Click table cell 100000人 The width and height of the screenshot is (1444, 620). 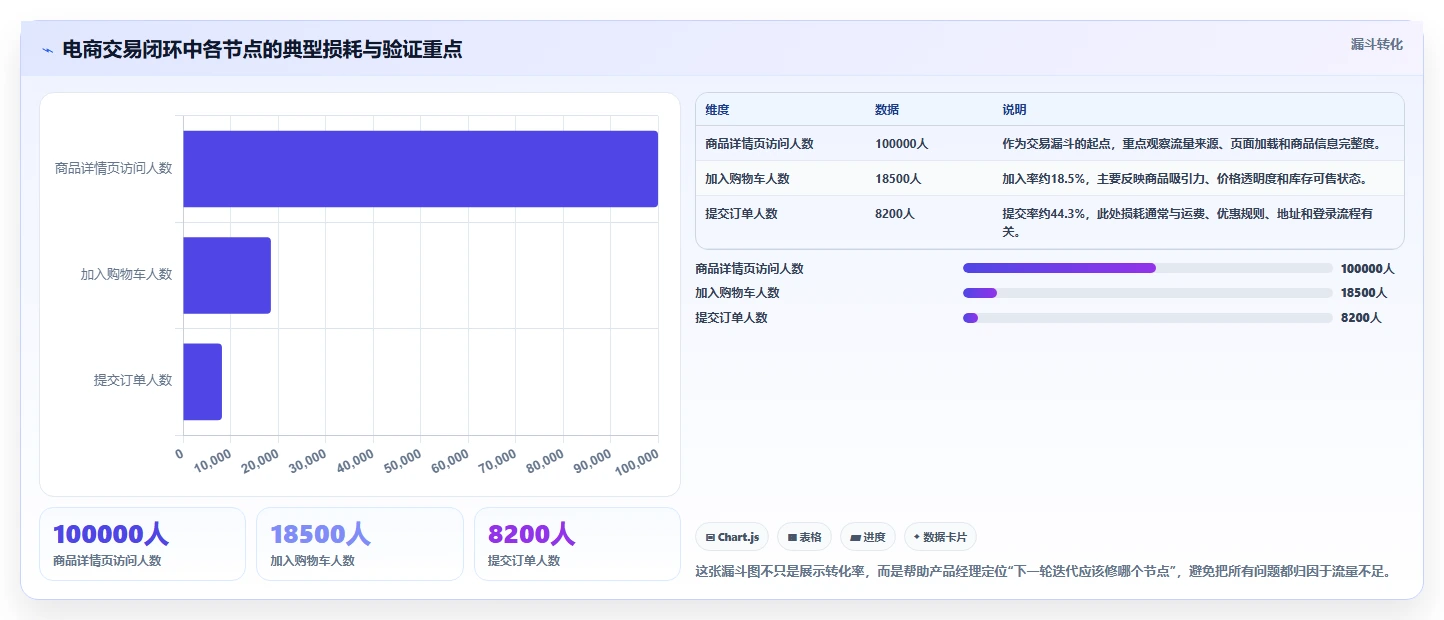pos(901,144)
